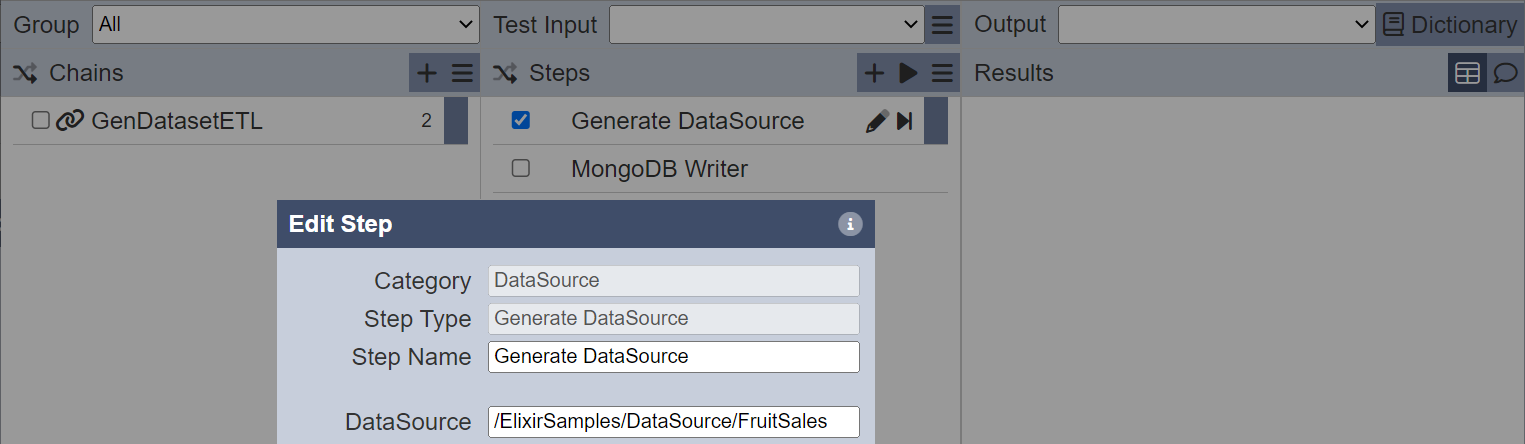Viewport: 1525px width, 444px height.
Task: Select the MongoDB Writer step row
Action: click(720, 169)
